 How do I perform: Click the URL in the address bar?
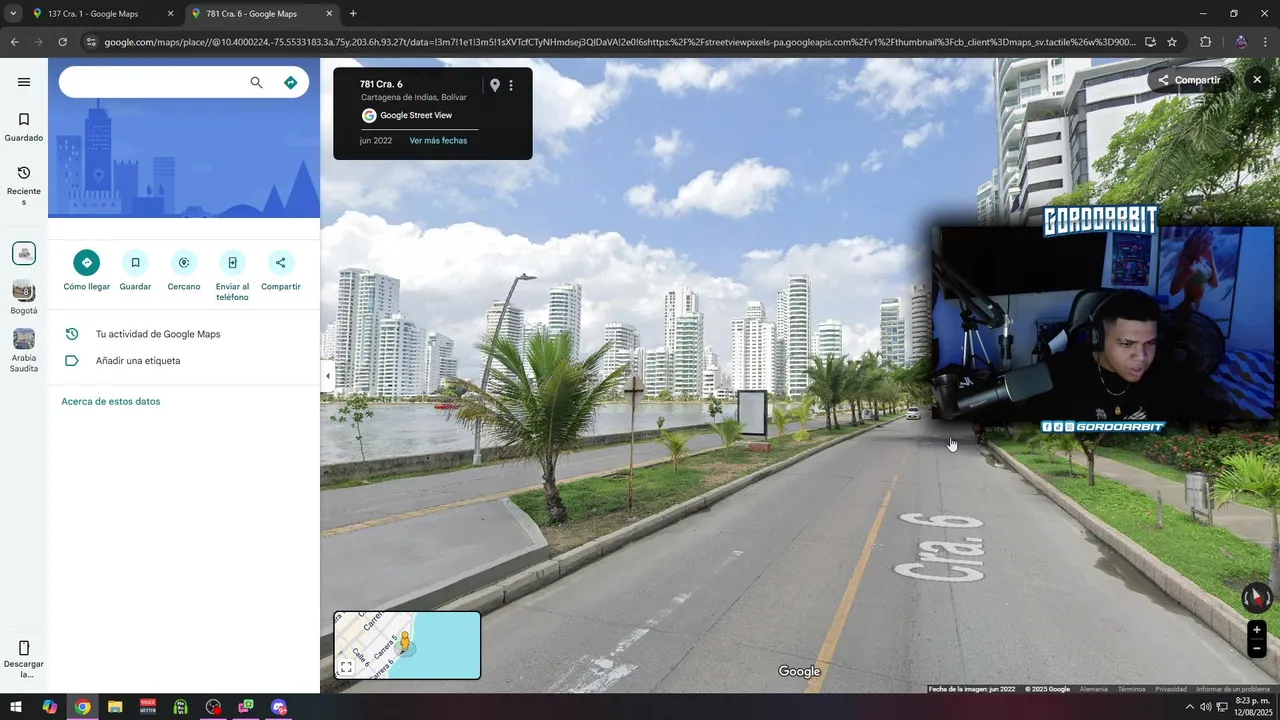click(620, 42)
